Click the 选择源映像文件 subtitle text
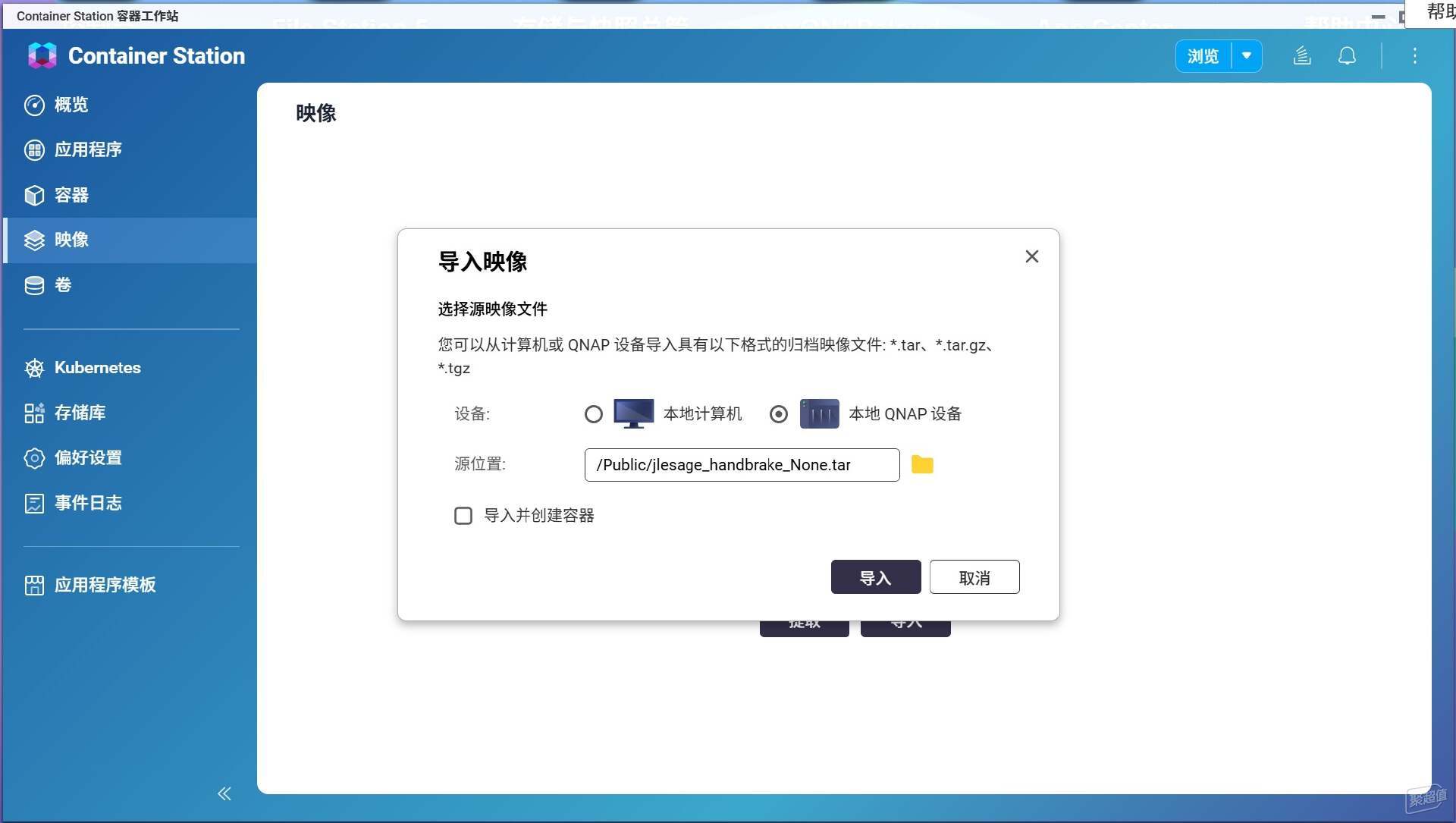This screenshot has width=1456, height=823. click(493, 309)
